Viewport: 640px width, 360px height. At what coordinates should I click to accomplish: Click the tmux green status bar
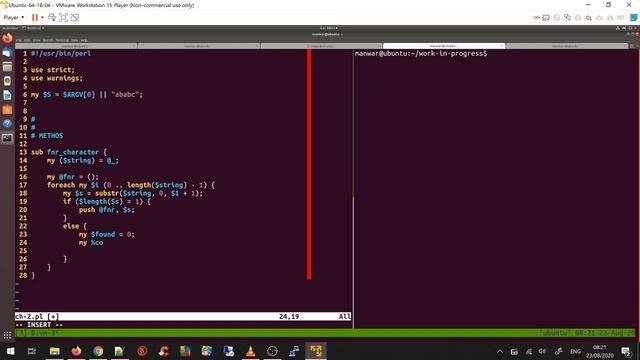[x=325, y=333]
